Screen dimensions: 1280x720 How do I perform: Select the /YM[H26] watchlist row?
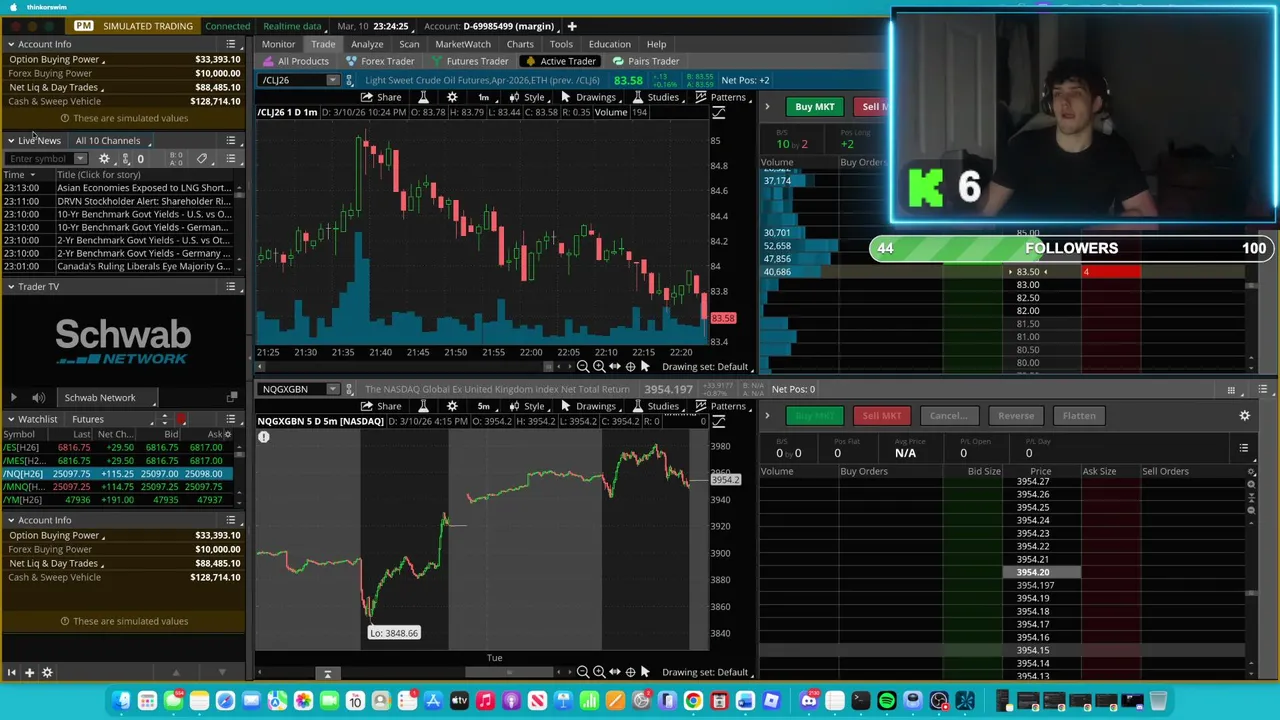click(x=118, y=500)
